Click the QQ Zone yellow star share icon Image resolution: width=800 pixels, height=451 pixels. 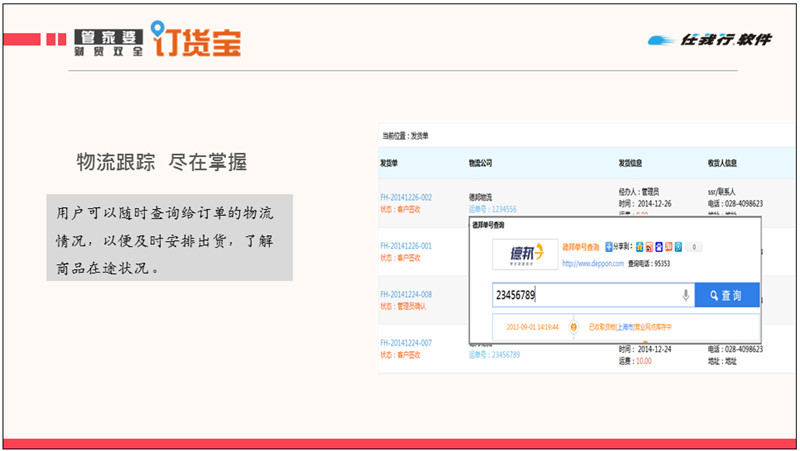pyautogui.click(x=638, y=247)
